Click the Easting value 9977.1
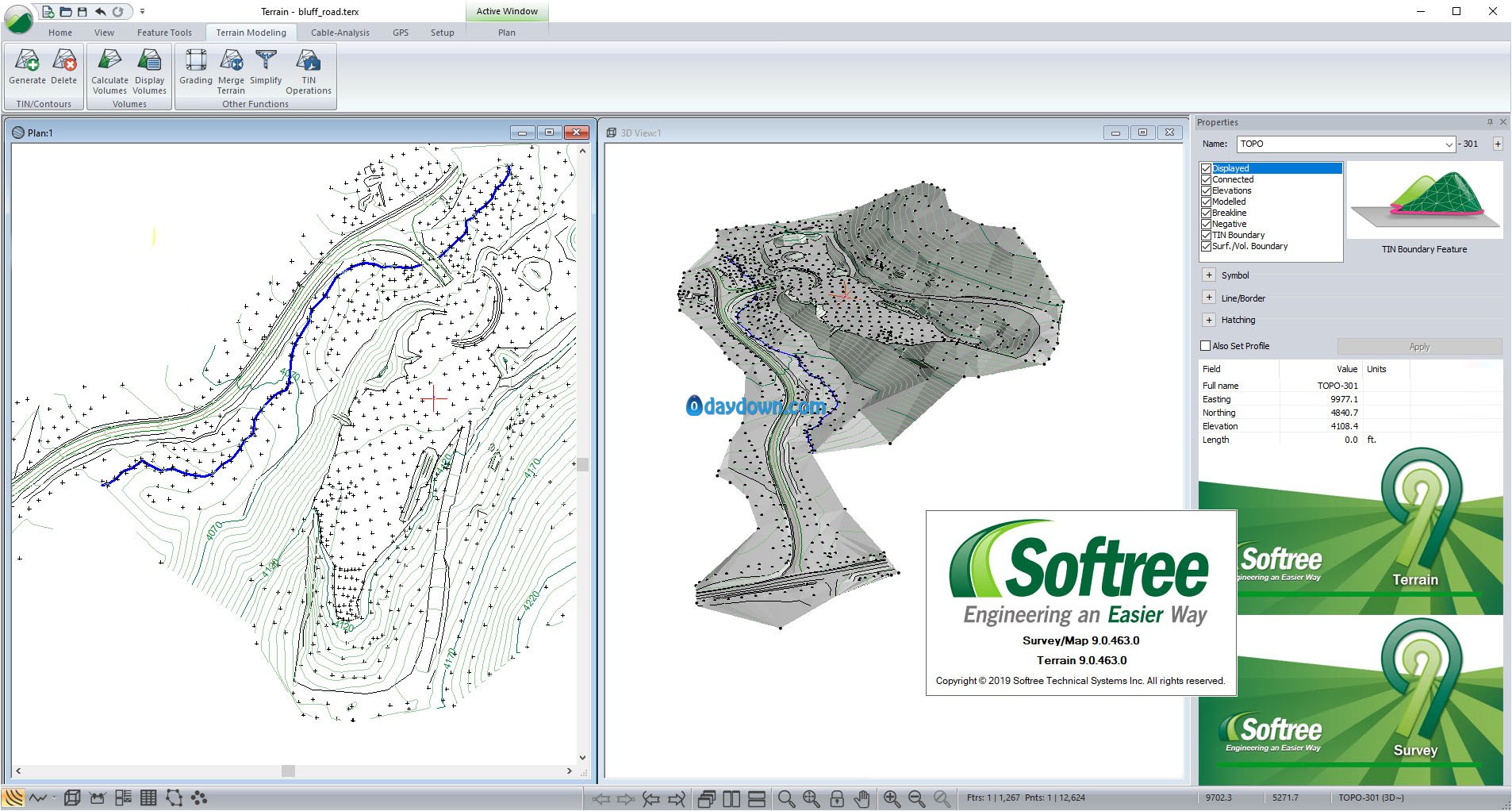The width and height of the screenshot is (1512, 811). [1344, 399]
